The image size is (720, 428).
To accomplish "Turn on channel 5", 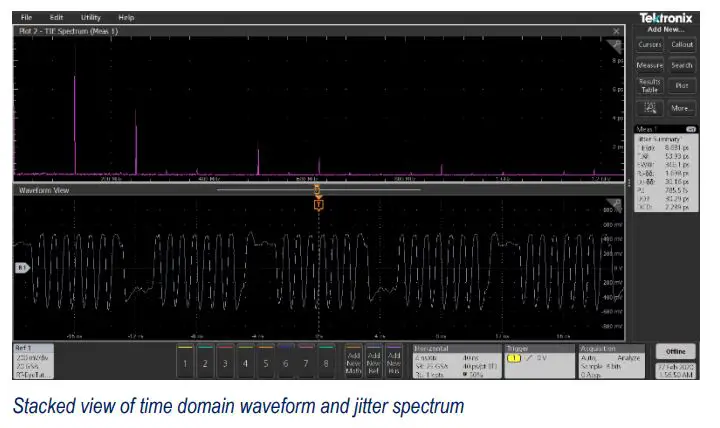I will 266,361.
